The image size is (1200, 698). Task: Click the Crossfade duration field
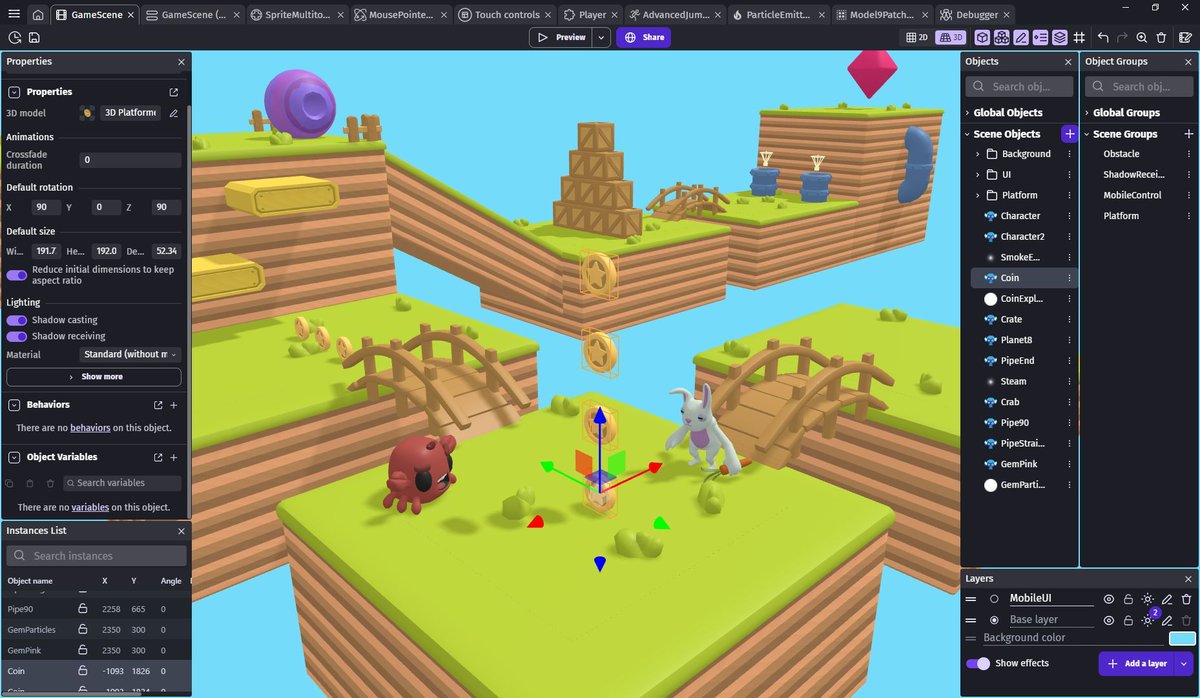130,160
